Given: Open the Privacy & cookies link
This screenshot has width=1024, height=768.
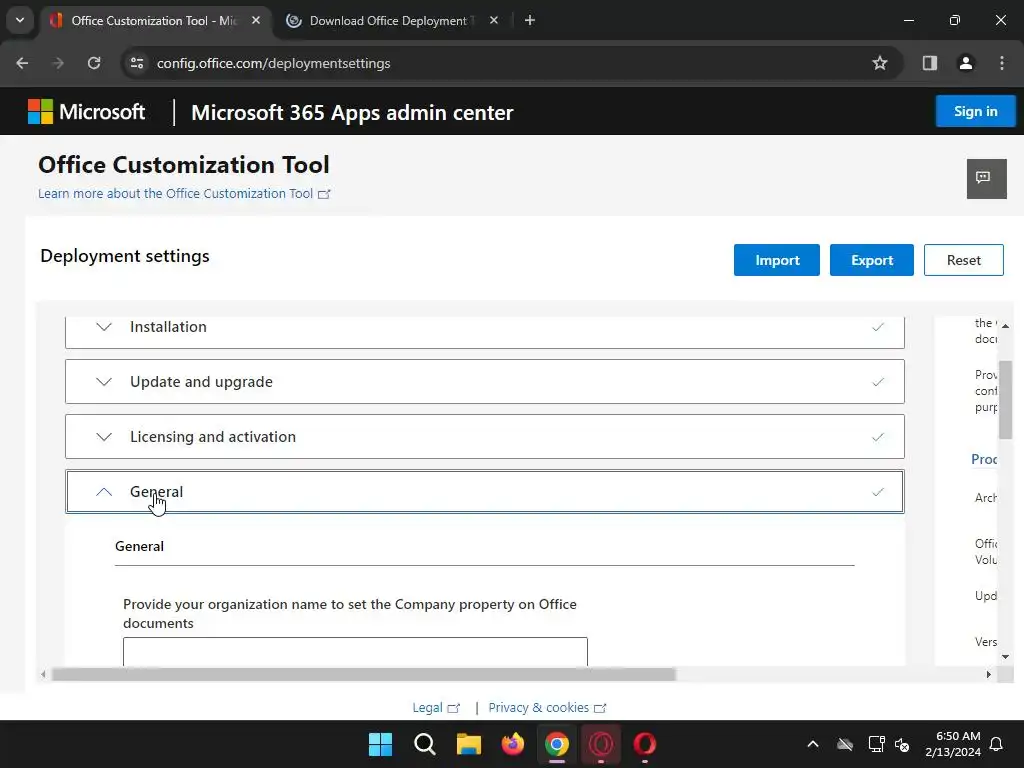Looking at the screenshot, I should point(547,707).
